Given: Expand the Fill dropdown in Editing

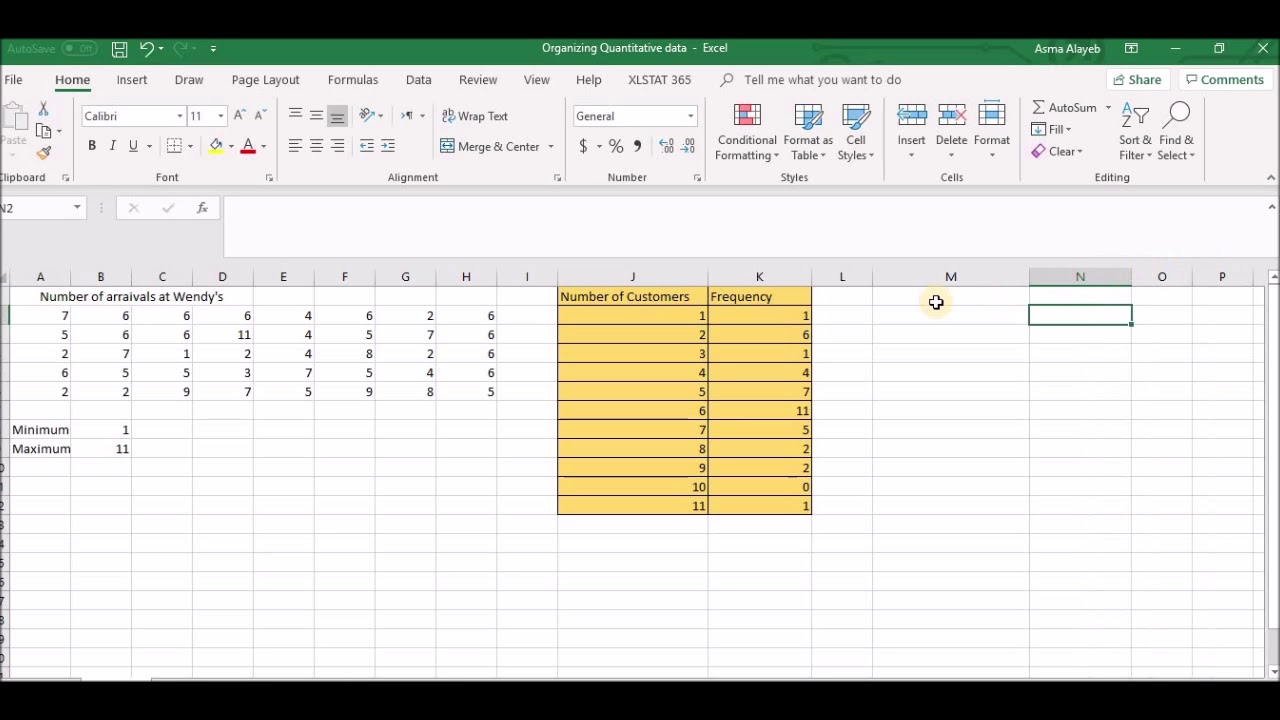Looking at the screenshot, I should (x=1069, y=130).
